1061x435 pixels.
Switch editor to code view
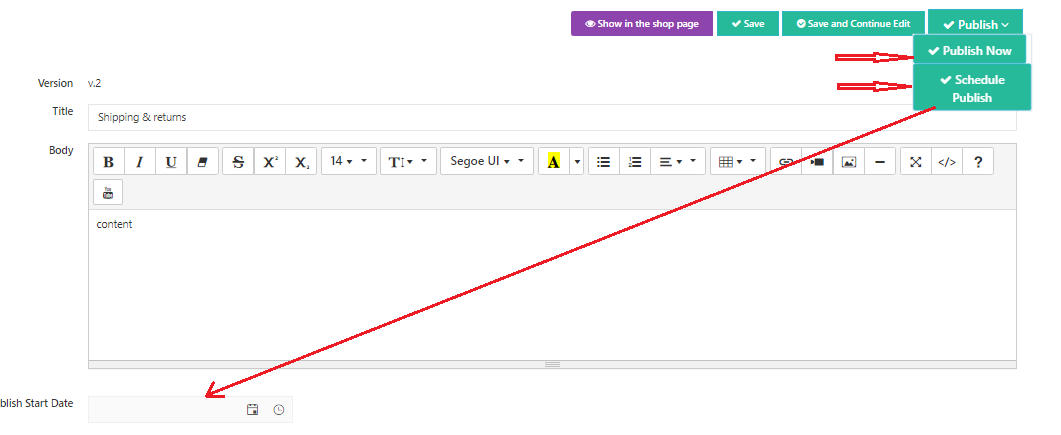click(x=946, y=162)
